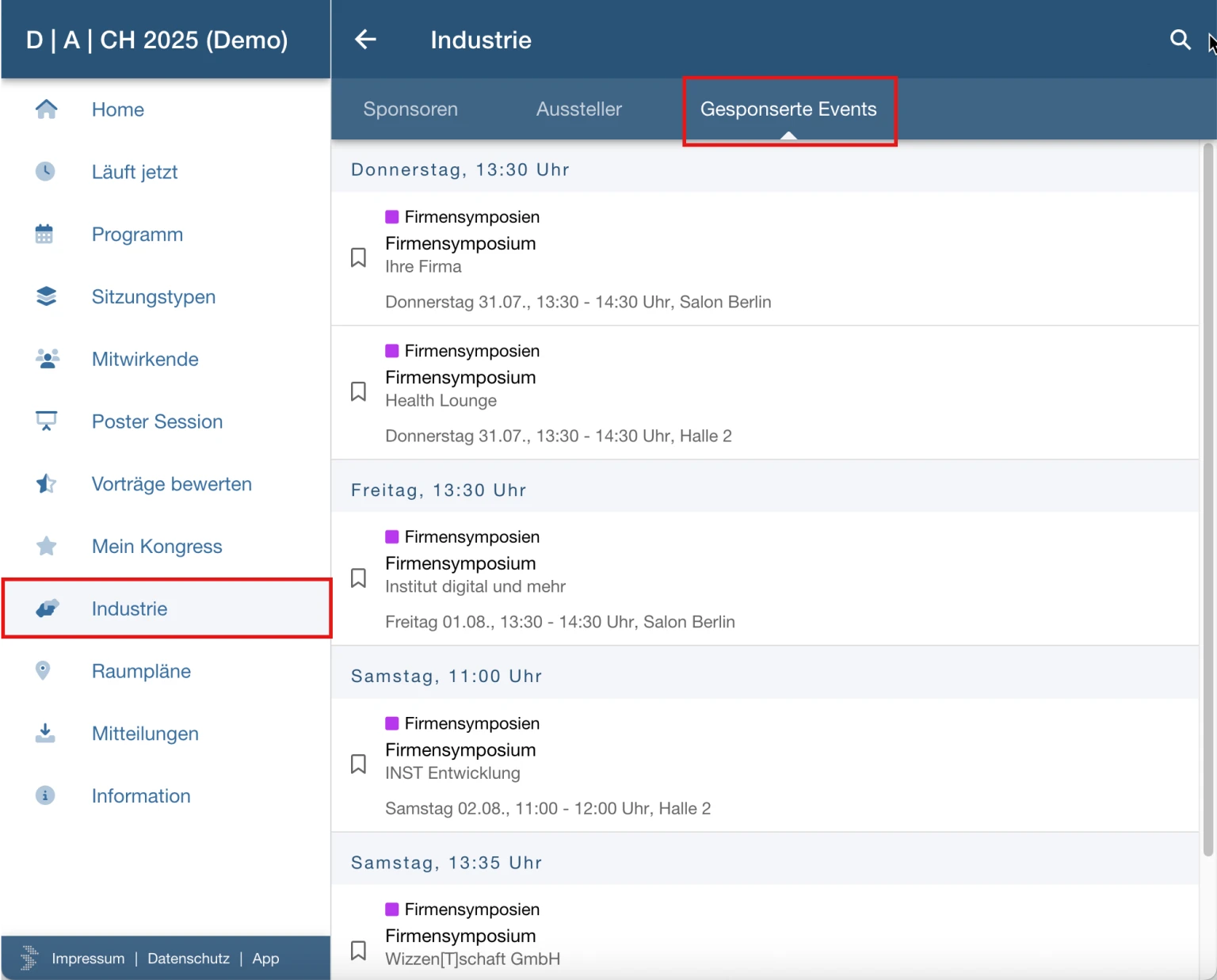Open Poster Session in the sidebar
Screen dimensions: 1217x980
click(157, 421)
